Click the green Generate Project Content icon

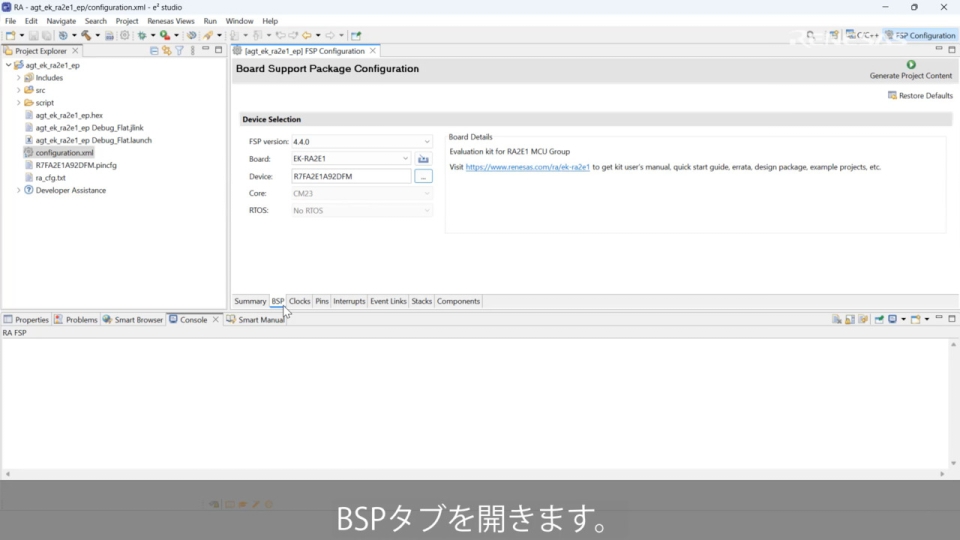point(911,64)
